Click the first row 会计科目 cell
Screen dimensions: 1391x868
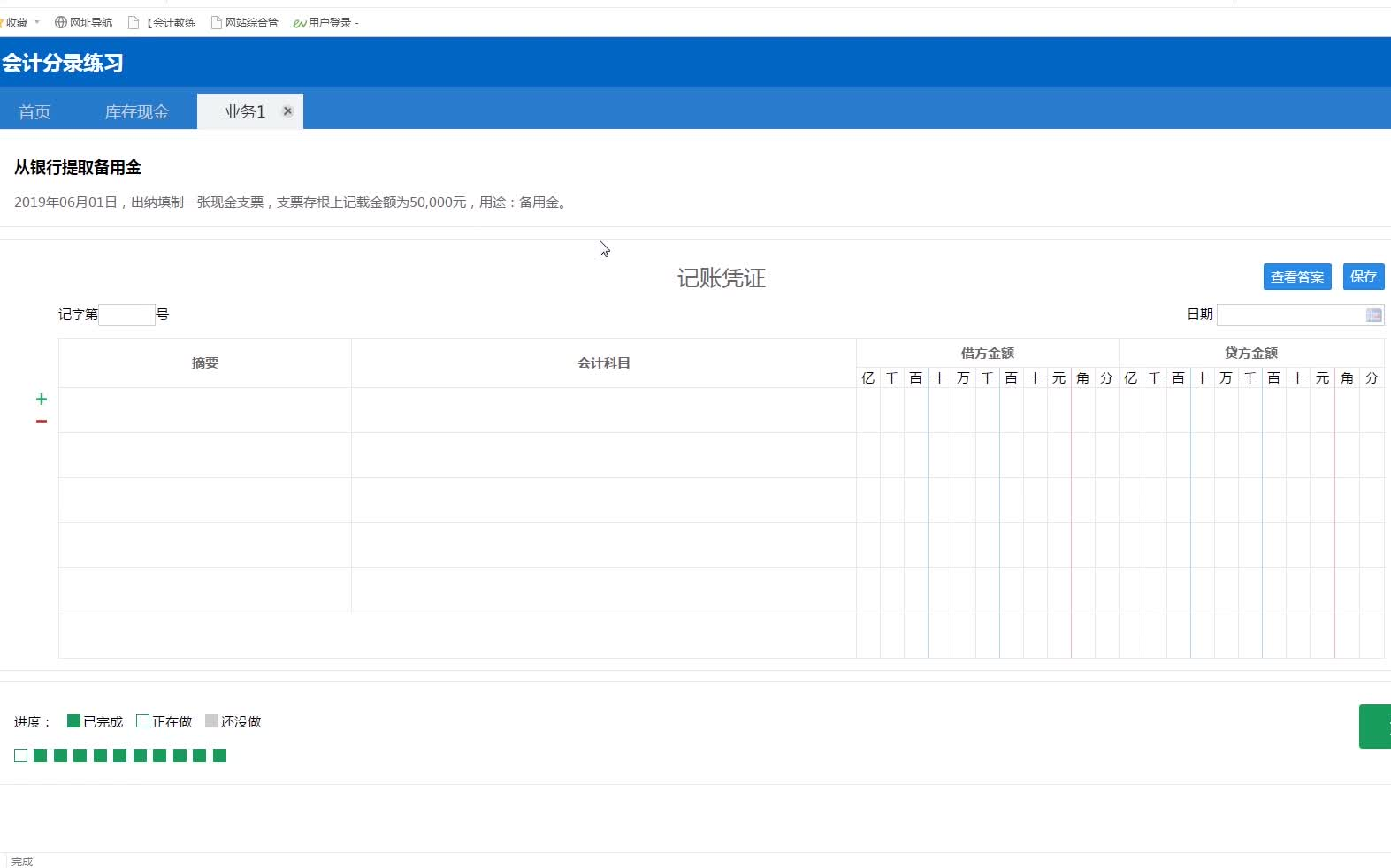(x=604, y=410)
